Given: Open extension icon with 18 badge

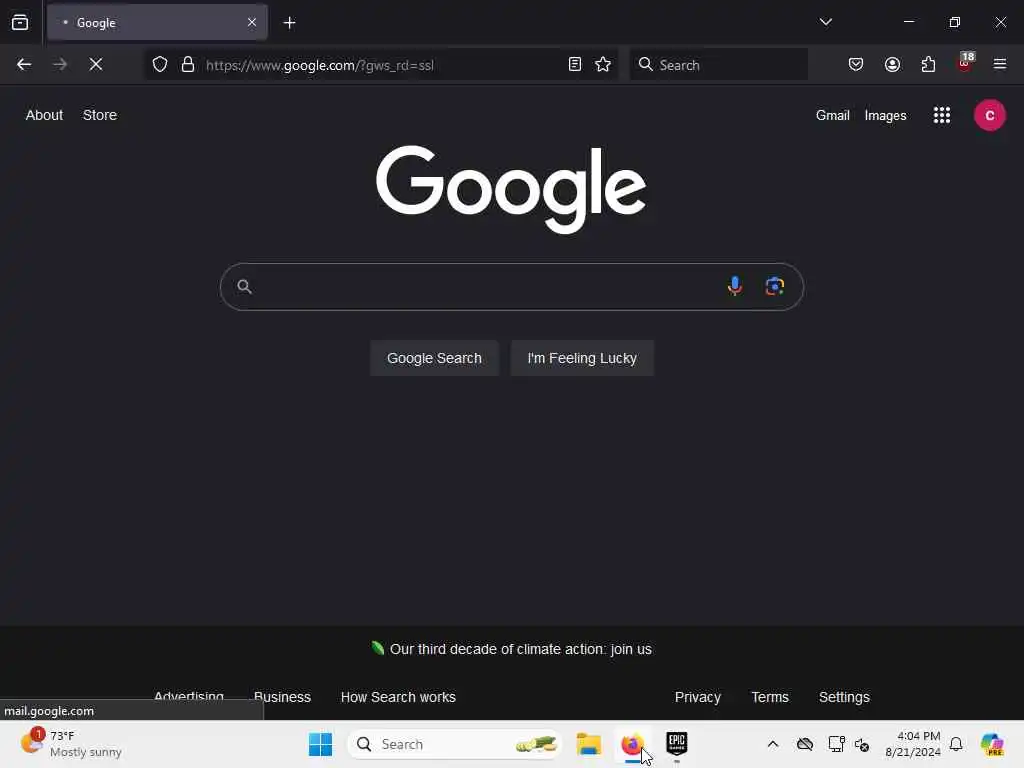Looking at the screenshot, I should point(965,62).
